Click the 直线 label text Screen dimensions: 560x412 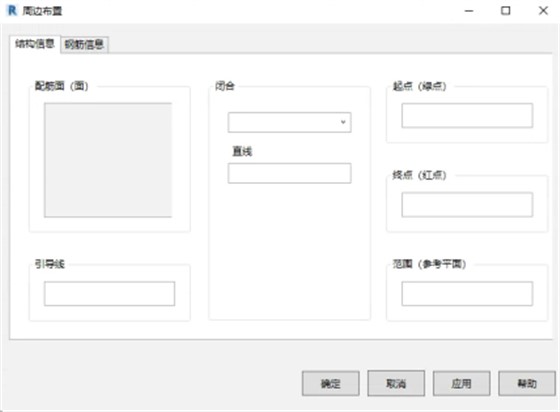coord(242,151)
